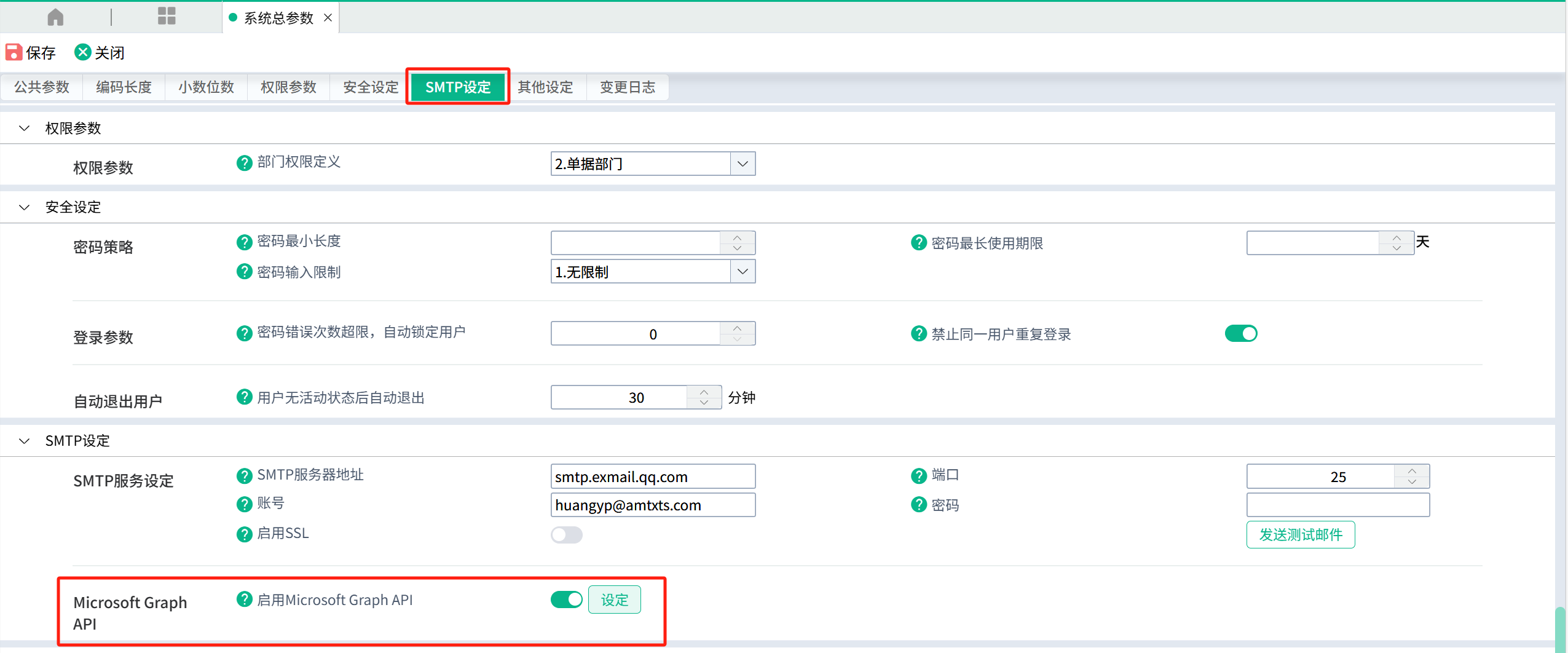
Task: Open the 部门权限定义 dropdown
Action: click(743, 164)
